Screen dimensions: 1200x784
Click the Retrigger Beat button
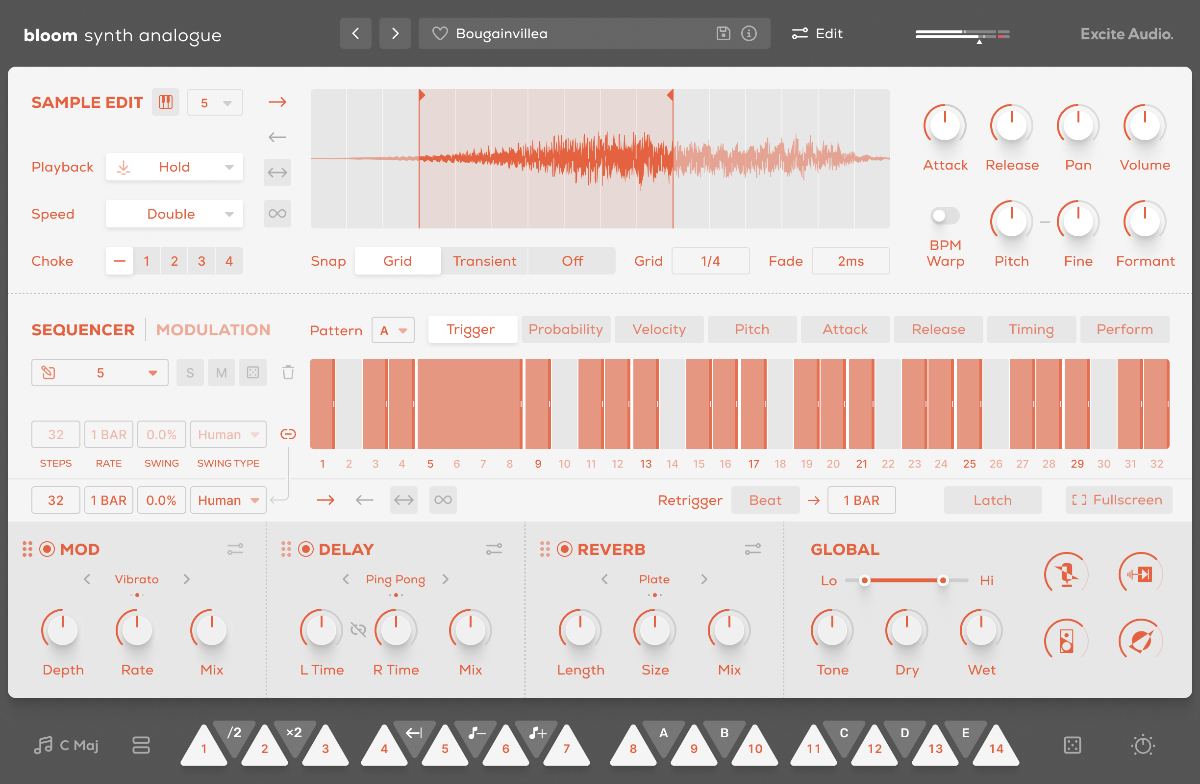click(x=766, y=500)
